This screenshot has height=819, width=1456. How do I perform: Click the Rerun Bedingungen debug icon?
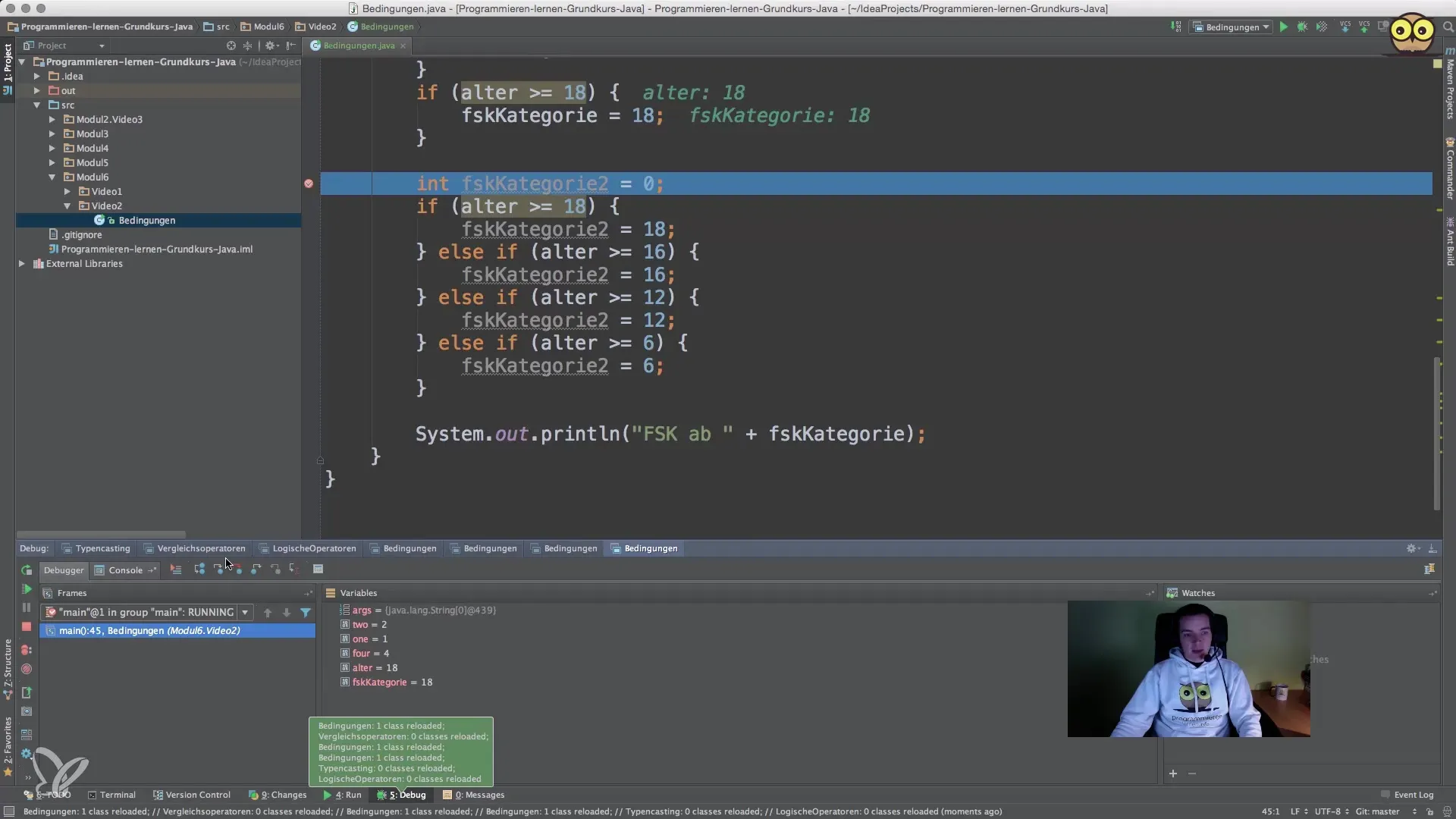(x=27, y=570)
